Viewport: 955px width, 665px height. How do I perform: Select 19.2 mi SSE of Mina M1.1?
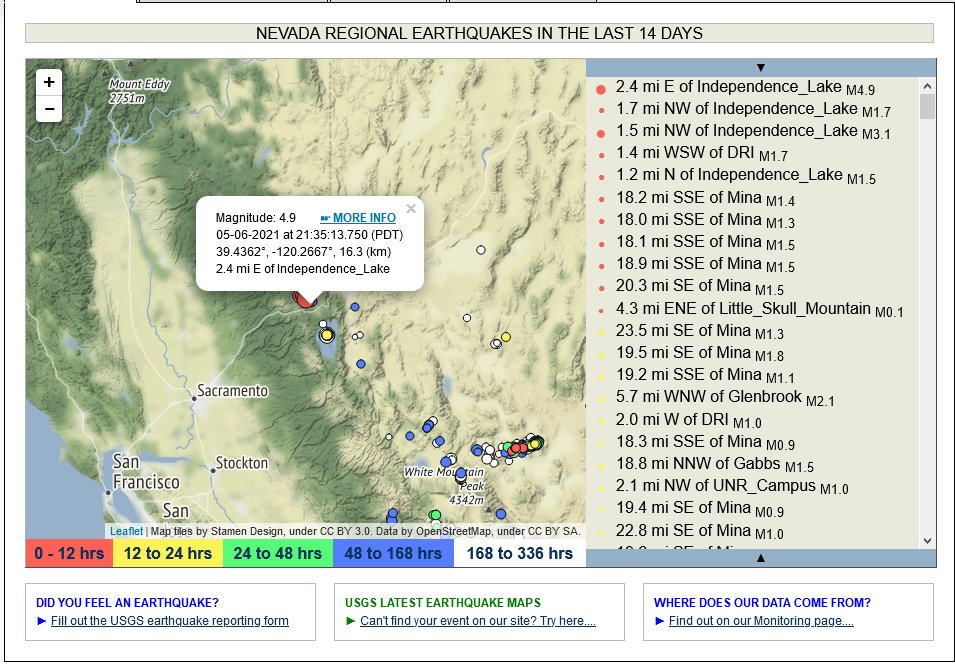click(x=705, y=375)
